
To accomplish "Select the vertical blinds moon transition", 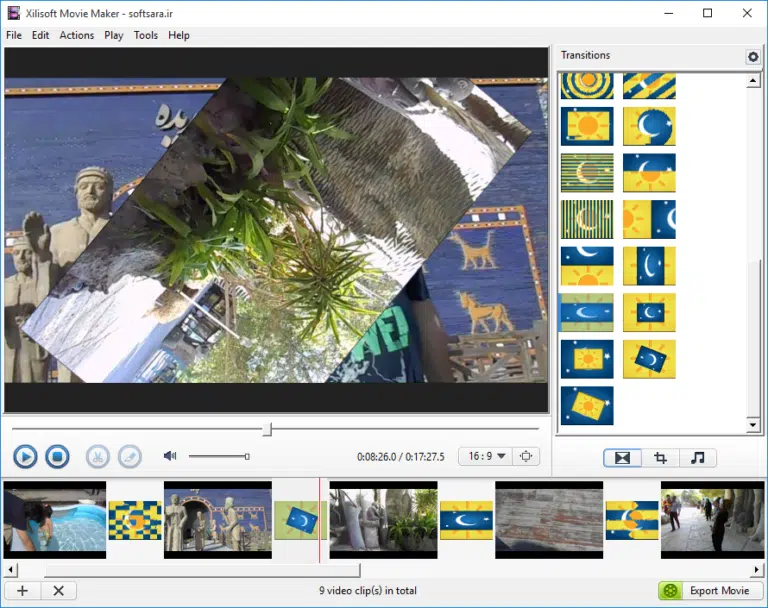I will 587,219.
